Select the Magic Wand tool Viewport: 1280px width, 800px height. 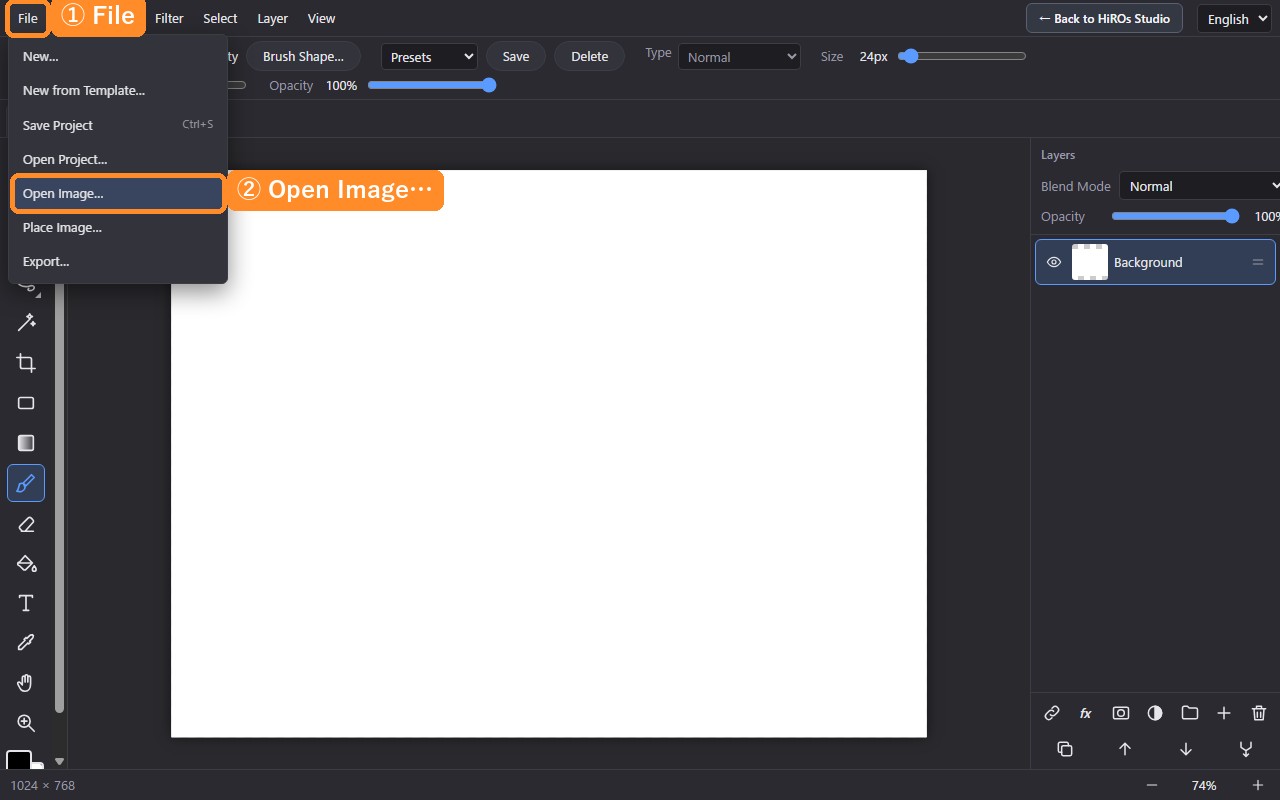[26, 323]
